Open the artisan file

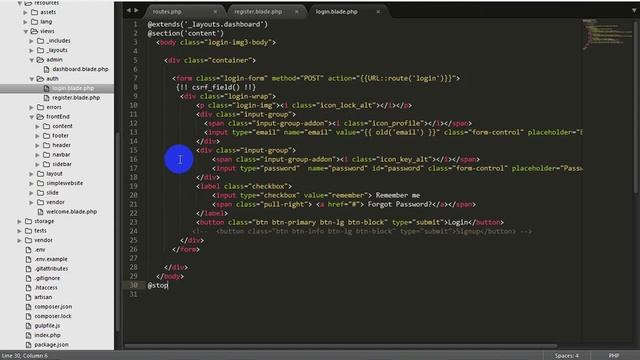43,297
